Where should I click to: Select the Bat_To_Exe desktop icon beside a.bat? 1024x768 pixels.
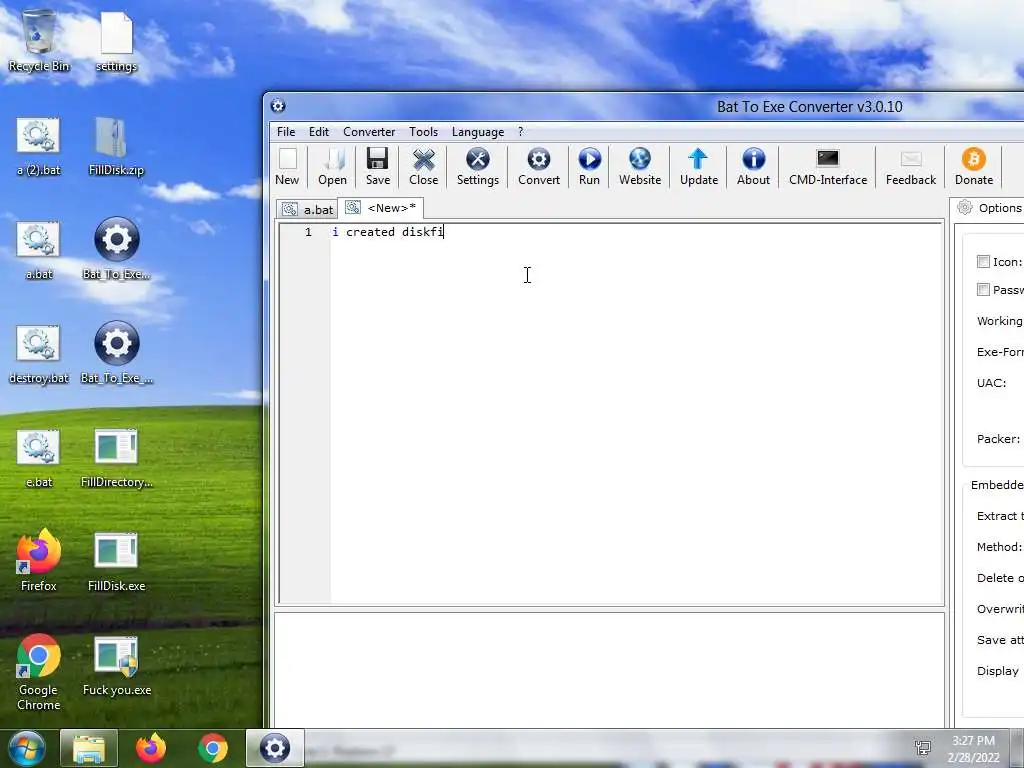point(116,249)
